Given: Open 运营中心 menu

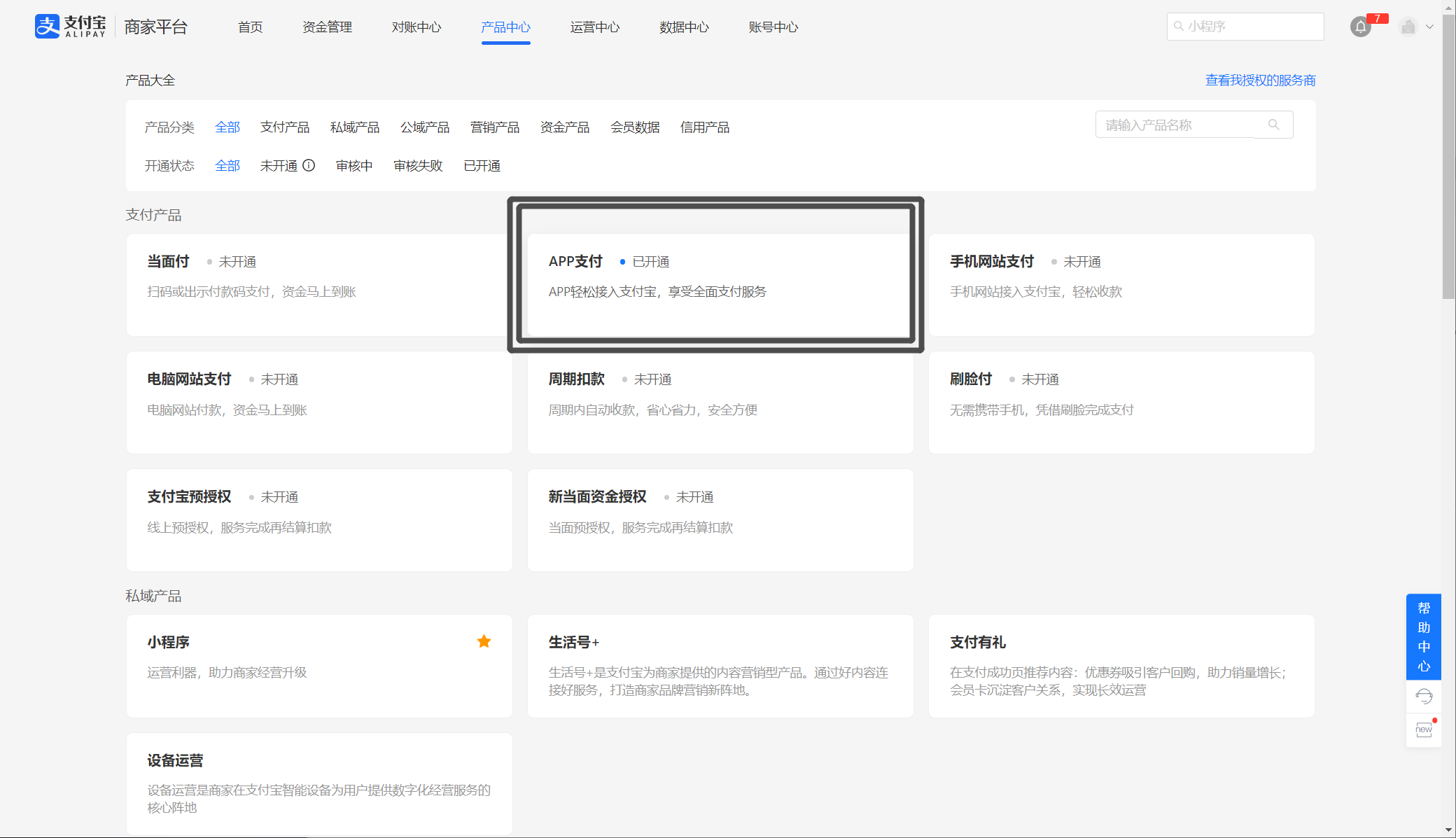Looking at the screenshot, I should coord(595,27).
